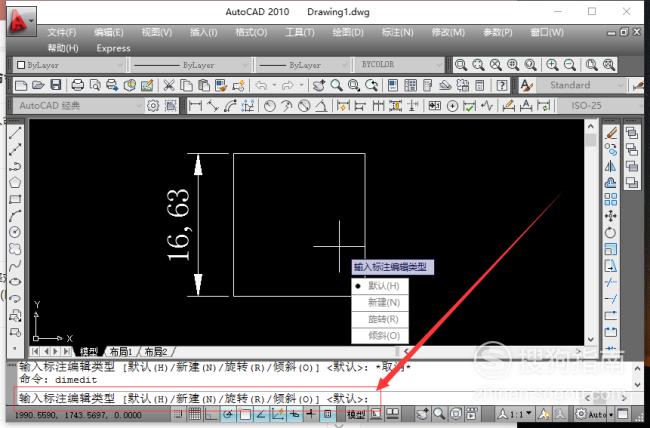The image size is (650, 428).
Task: Open the red A application menu button
Action: (x=21, y=21)
